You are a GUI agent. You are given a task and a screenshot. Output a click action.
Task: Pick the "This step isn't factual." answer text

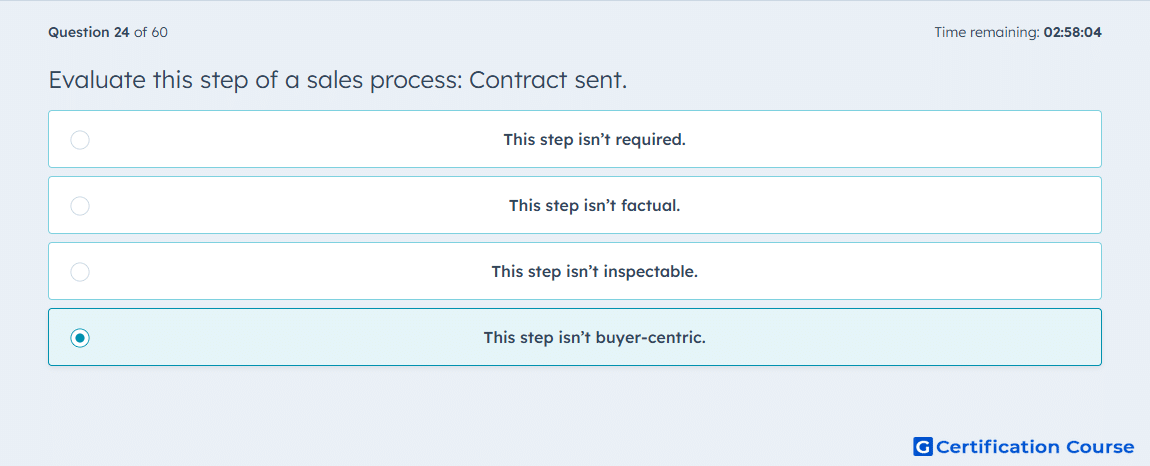pos(594,205)
